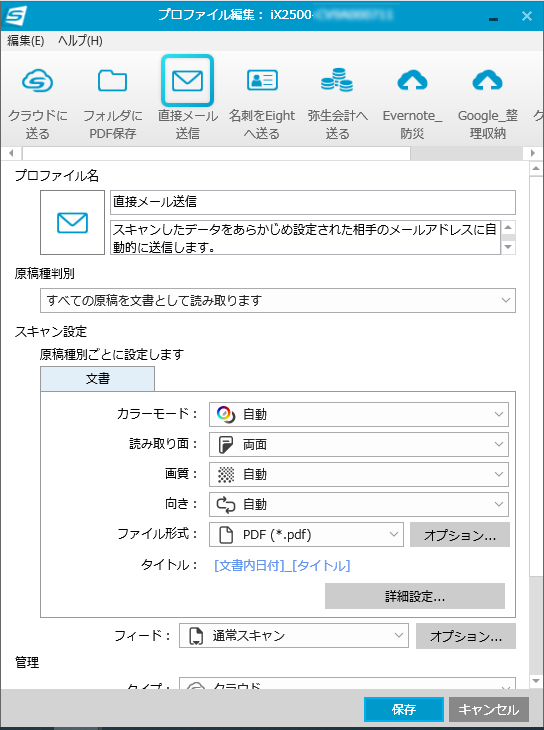This screenshot has height=730, width=544.
Task: Open the タイプ クラウド dropdown
Action: point(347,685)
